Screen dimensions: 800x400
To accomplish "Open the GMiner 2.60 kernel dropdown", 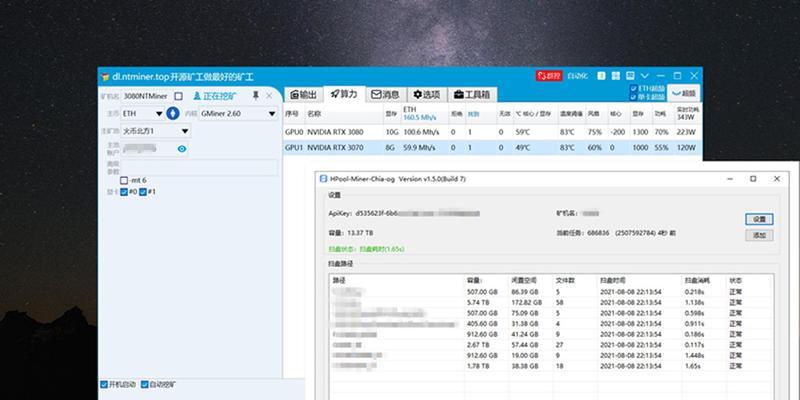I will [x=238, y=113].
